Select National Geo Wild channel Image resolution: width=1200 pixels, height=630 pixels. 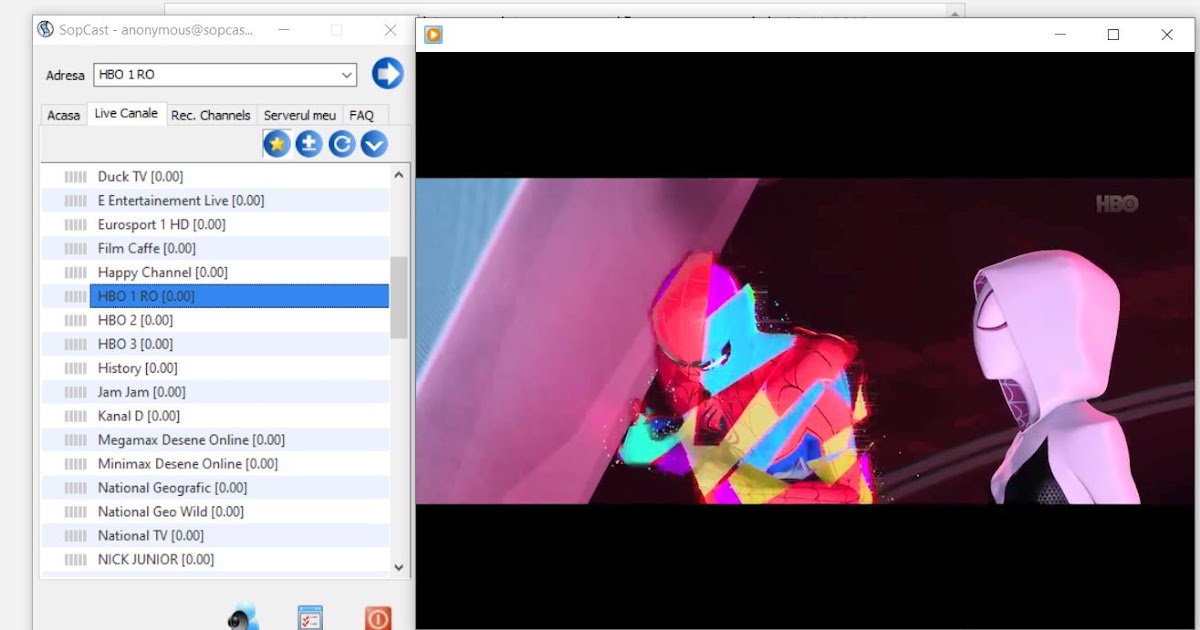point(171,512)
